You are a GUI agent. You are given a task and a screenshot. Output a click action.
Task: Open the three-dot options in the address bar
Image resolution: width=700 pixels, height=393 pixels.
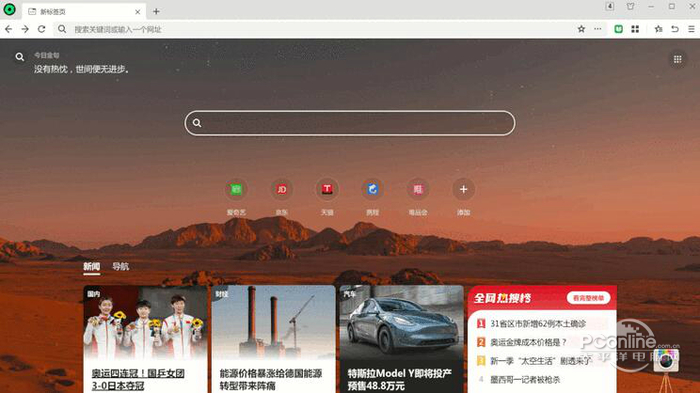(x=598, y=29)
